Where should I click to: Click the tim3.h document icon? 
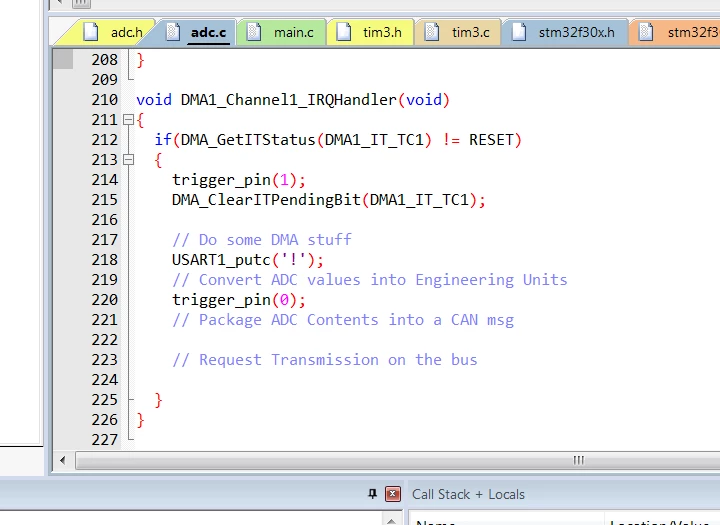(x=343, y=32)
